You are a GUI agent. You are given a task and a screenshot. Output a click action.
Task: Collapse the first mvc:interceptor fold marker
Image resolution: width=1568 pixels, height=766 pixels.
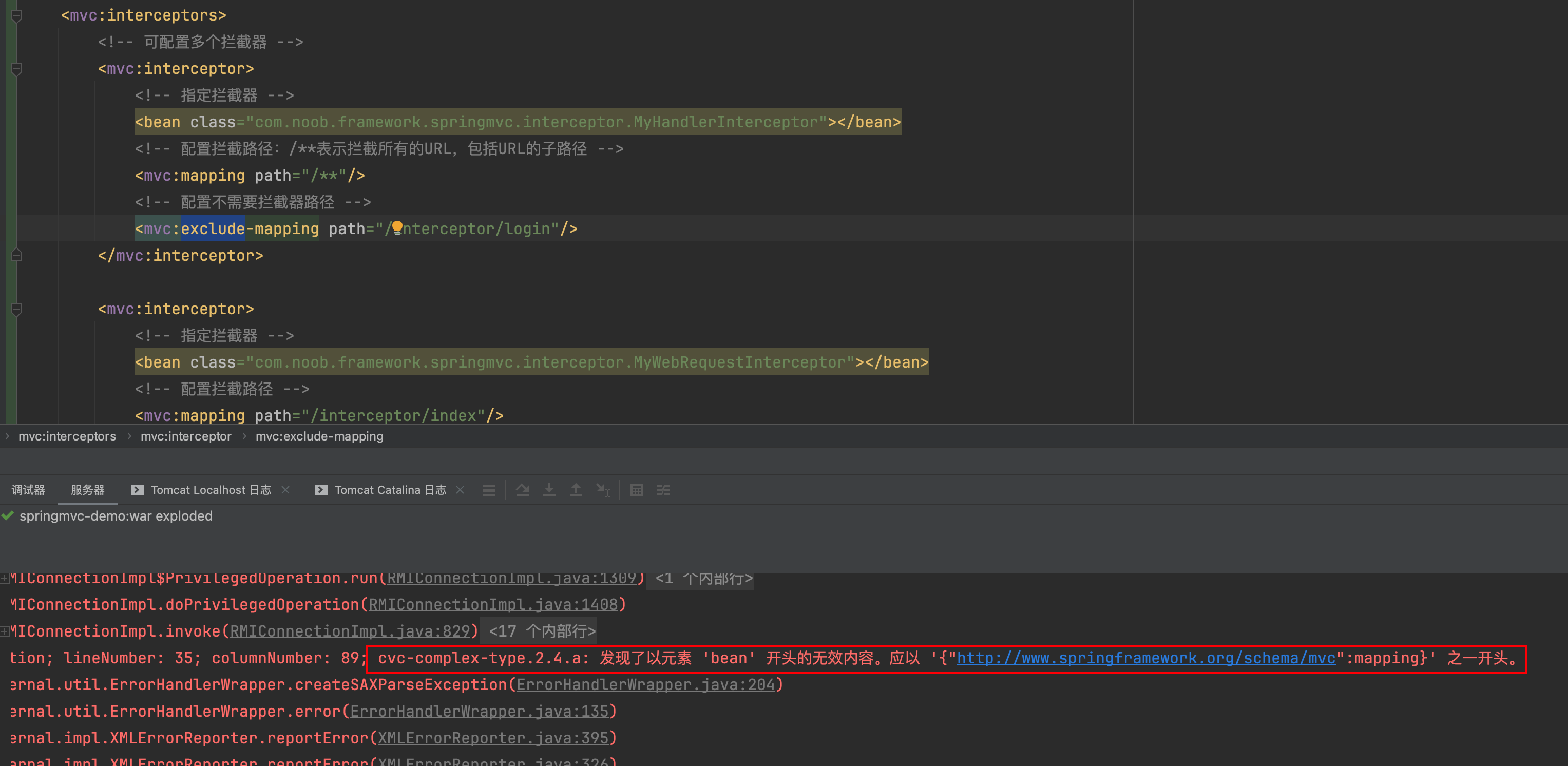point(17,69)
